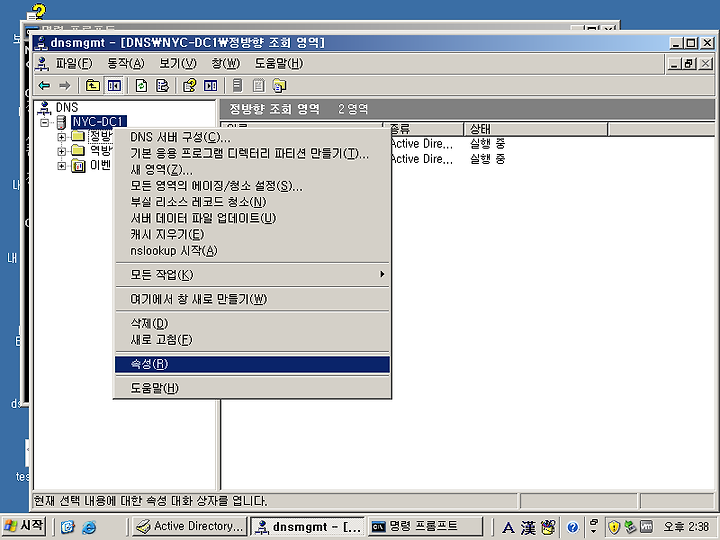Click the New zone folder toolbar icon
The height and width of the screenshot is (540, 720).
click(279, 85)
